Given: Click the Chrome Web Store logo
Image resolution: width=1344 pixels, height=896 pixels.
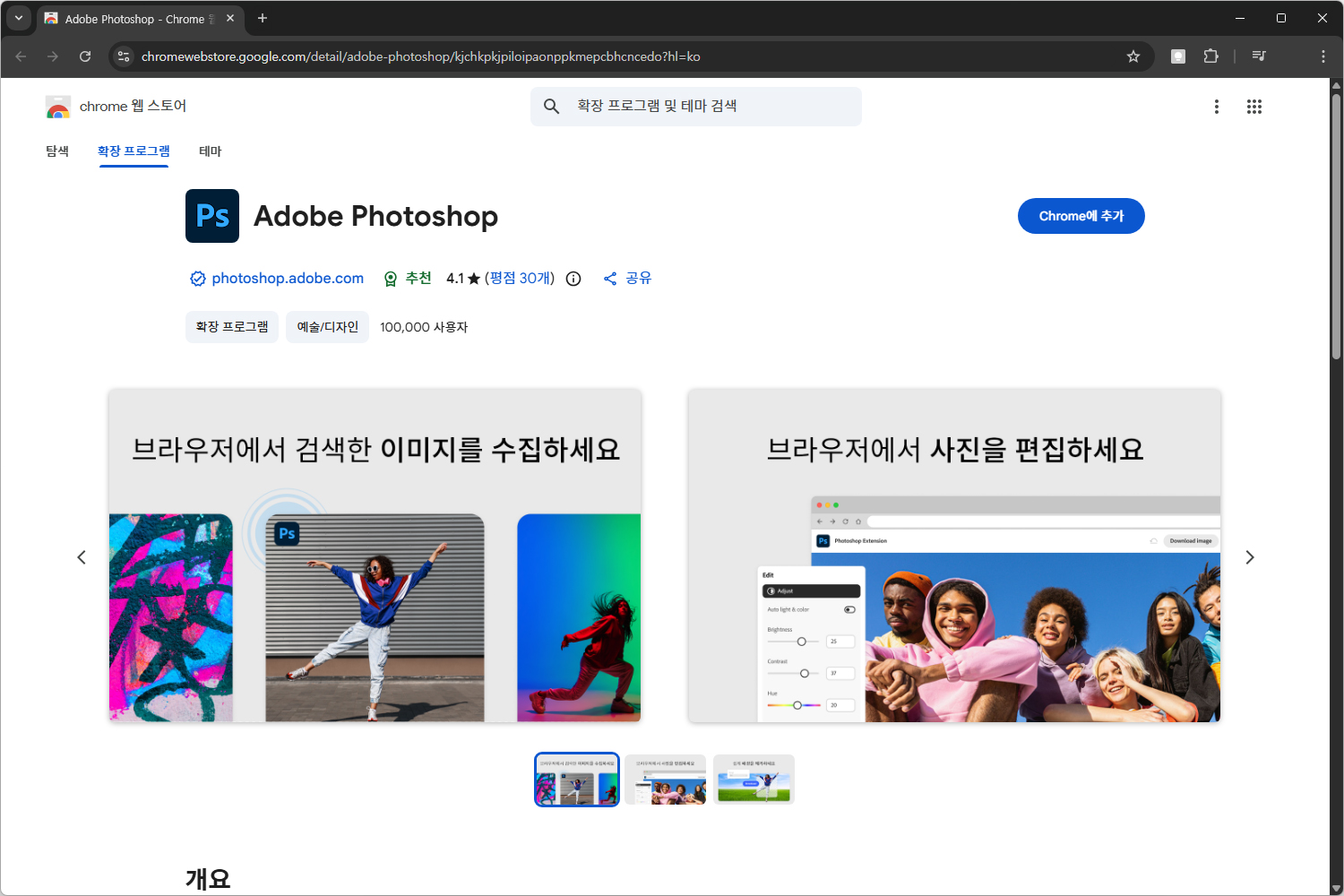Looking at the screenshot, I should click(x=58, y=107).
